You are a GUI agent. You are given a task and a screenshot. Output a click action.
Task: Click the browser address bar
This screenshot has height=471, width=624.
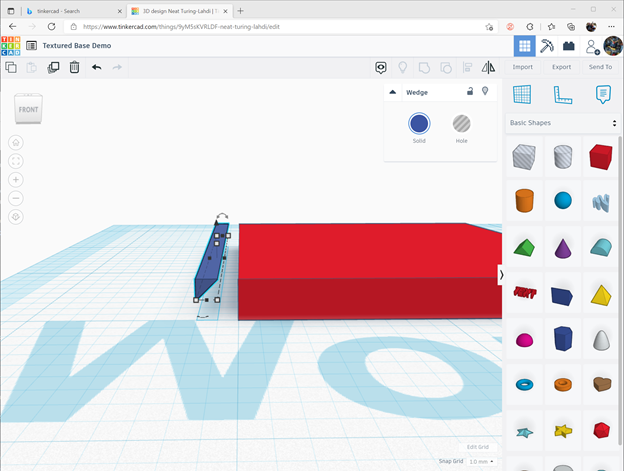[280, 27]
